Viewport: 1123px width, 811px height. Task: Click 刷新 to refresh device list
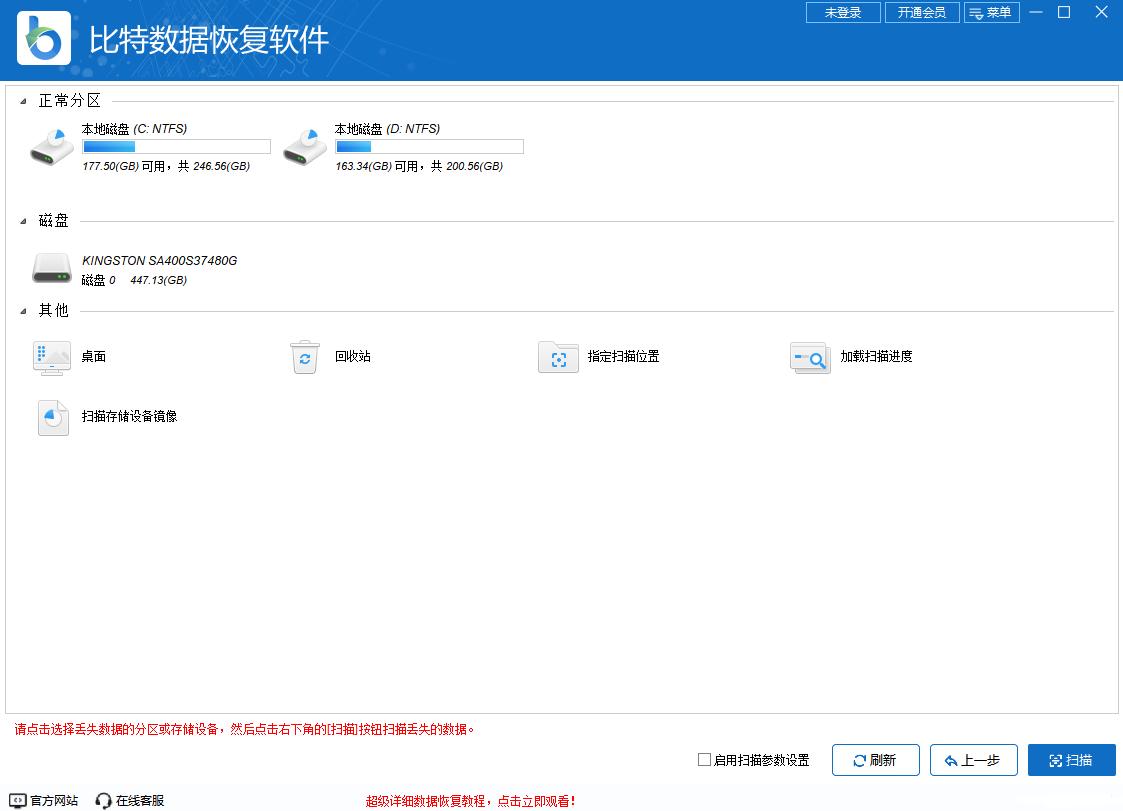pos(875,760)
